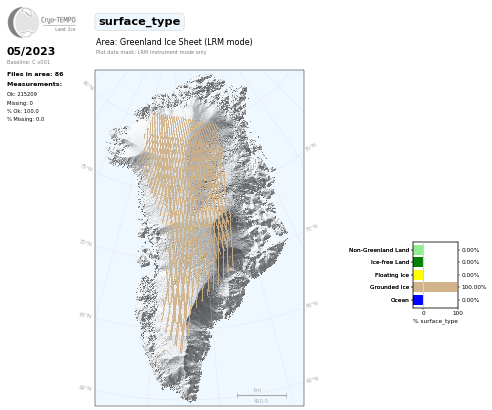This screenshot has height=410, width=492.
Task: Select the surface_type parameter label
Action: click(140, 22)
